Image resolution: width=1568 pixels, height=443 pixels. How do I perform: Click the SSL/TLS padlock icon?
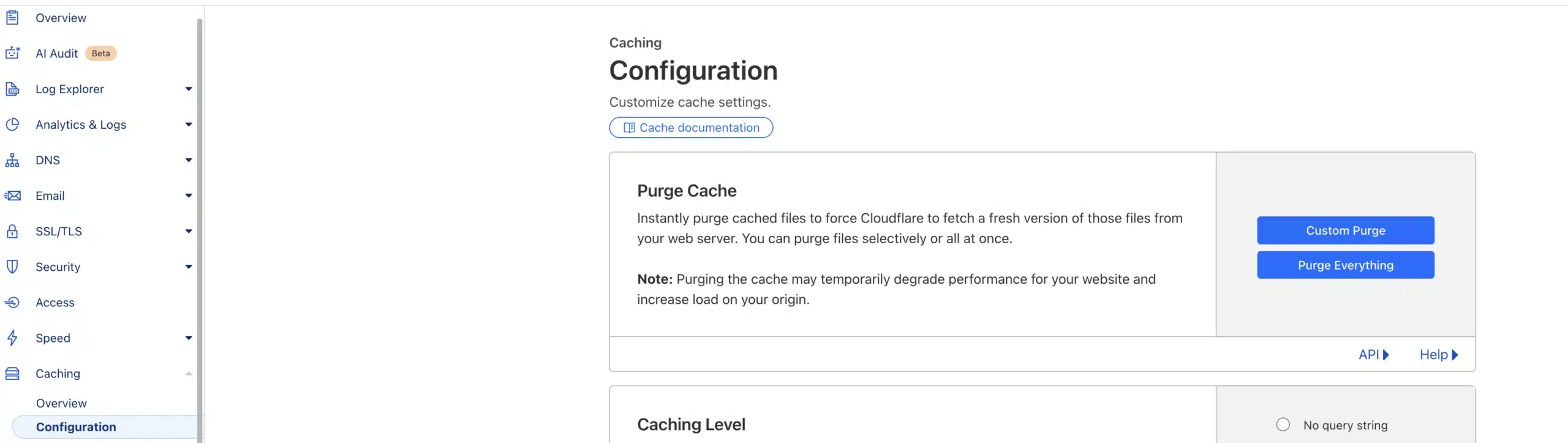[12, 231]
